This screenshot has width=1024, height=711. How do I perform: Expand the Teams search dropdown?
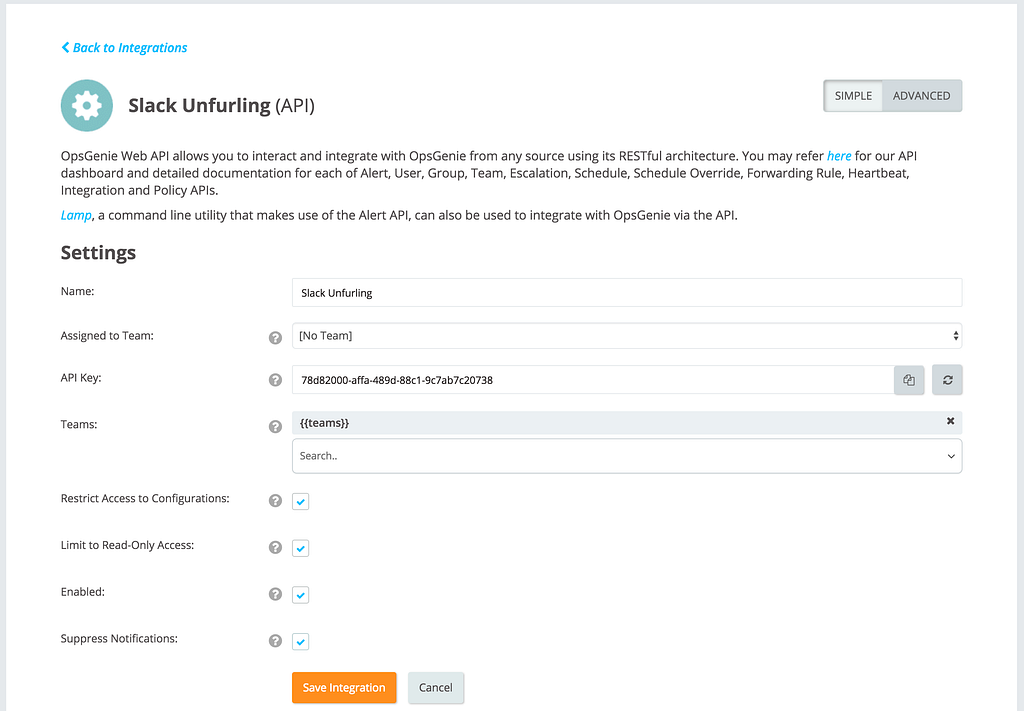tap(626, 456)
